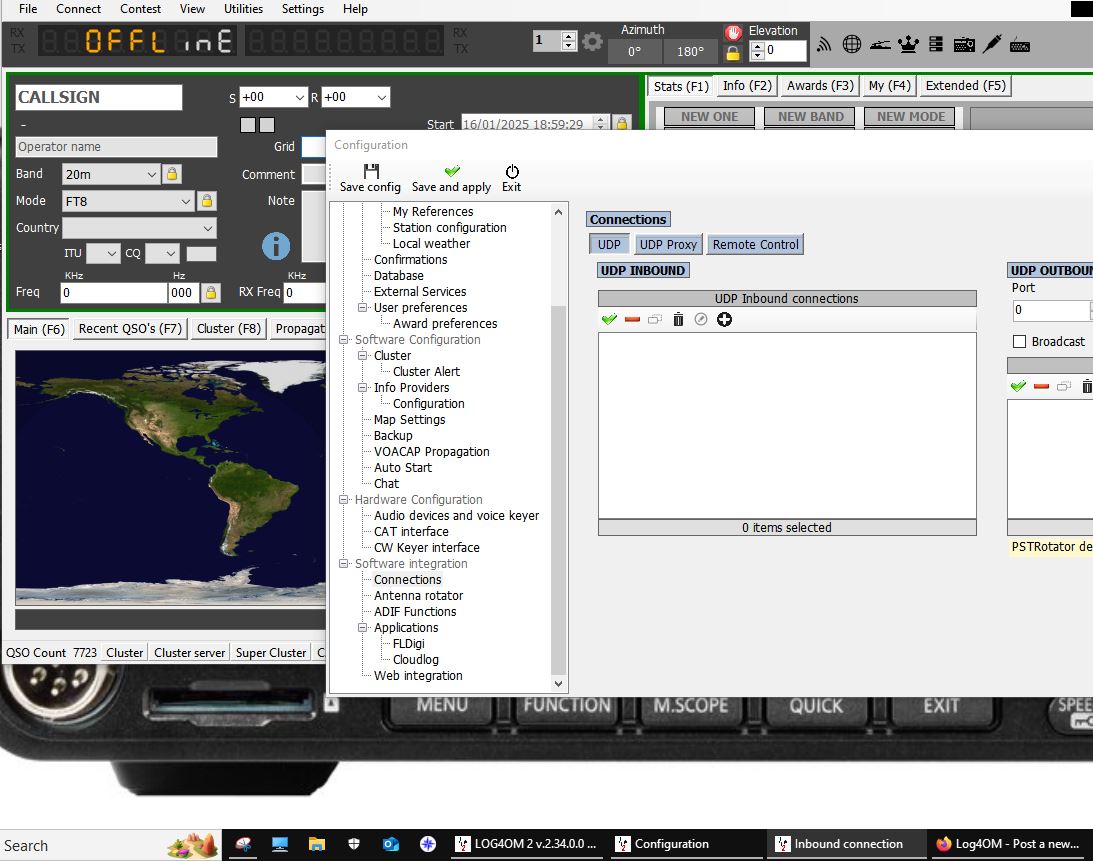This screenshot has height=861, width=1093.
Task: Click the Band lock icon
Action: tap(171, 174)
